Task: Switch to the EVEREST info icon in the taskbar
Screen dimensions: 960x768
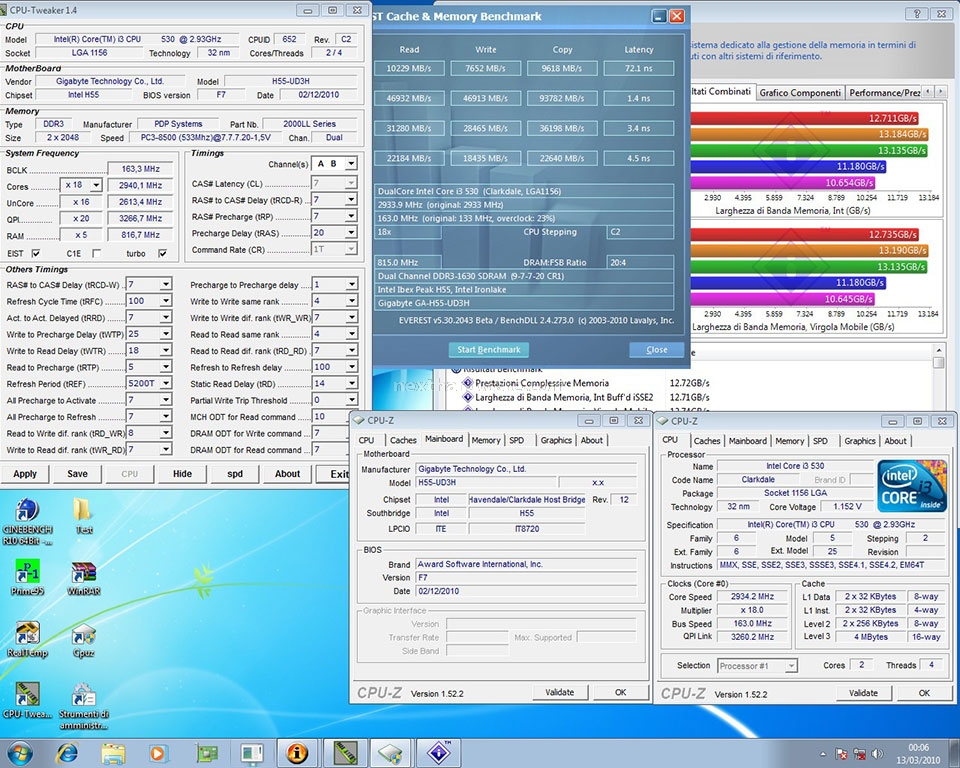Action: [298, 753]
